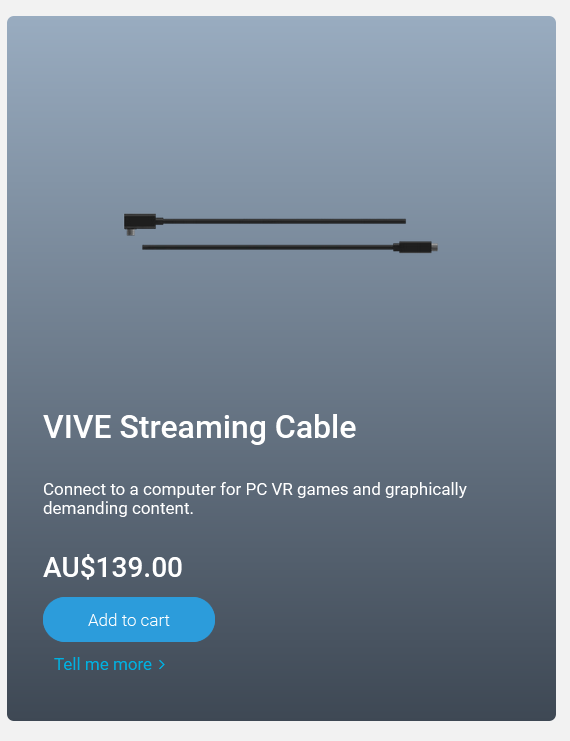Click the lower cable strand in the image
The image size is (570, 741).
tap(268, 247)
